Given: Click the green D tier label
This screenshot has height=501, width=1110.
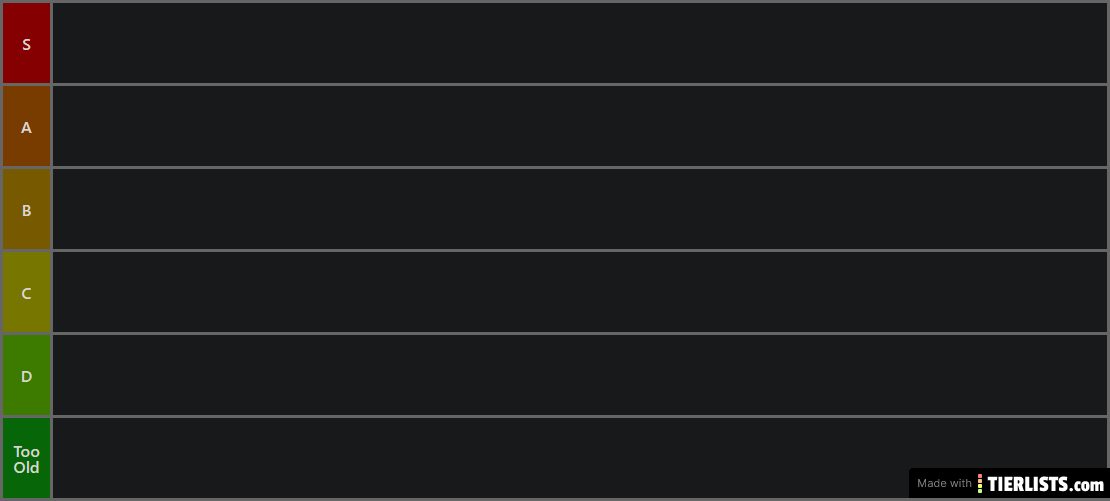Looking at the screenshot, I should [x=26, y=376].
